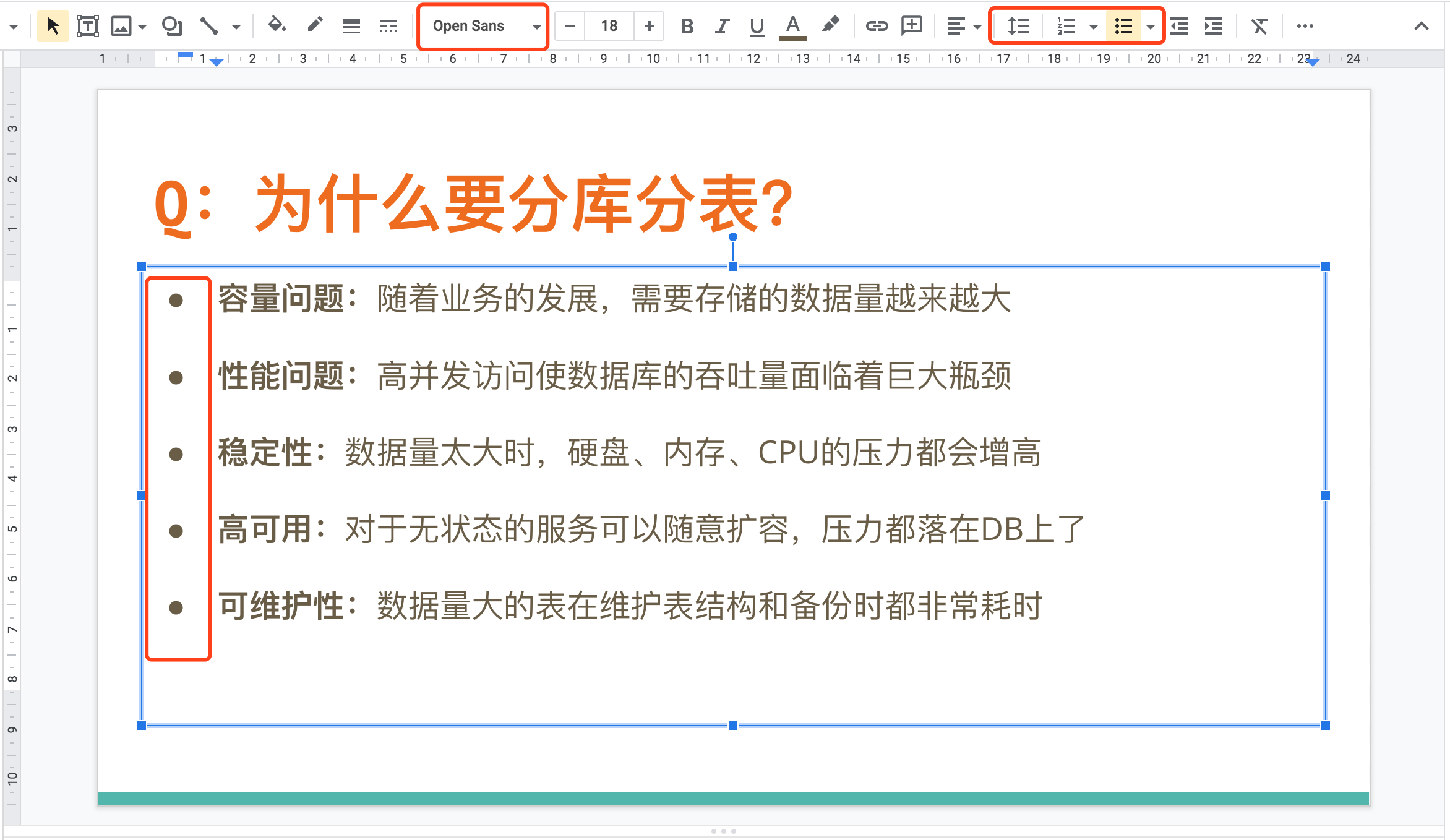The width and height of the screenshot is (1450, 840).
Task: Click the right indent marker on ruler
Action: point(1313,62)
